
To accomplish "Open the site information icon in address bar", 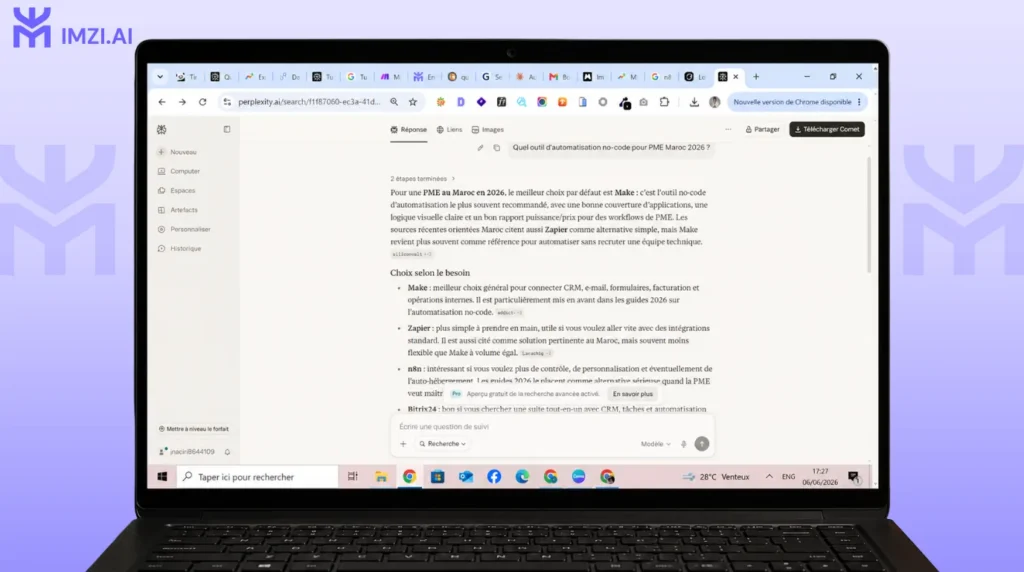I will pos(227,102).
